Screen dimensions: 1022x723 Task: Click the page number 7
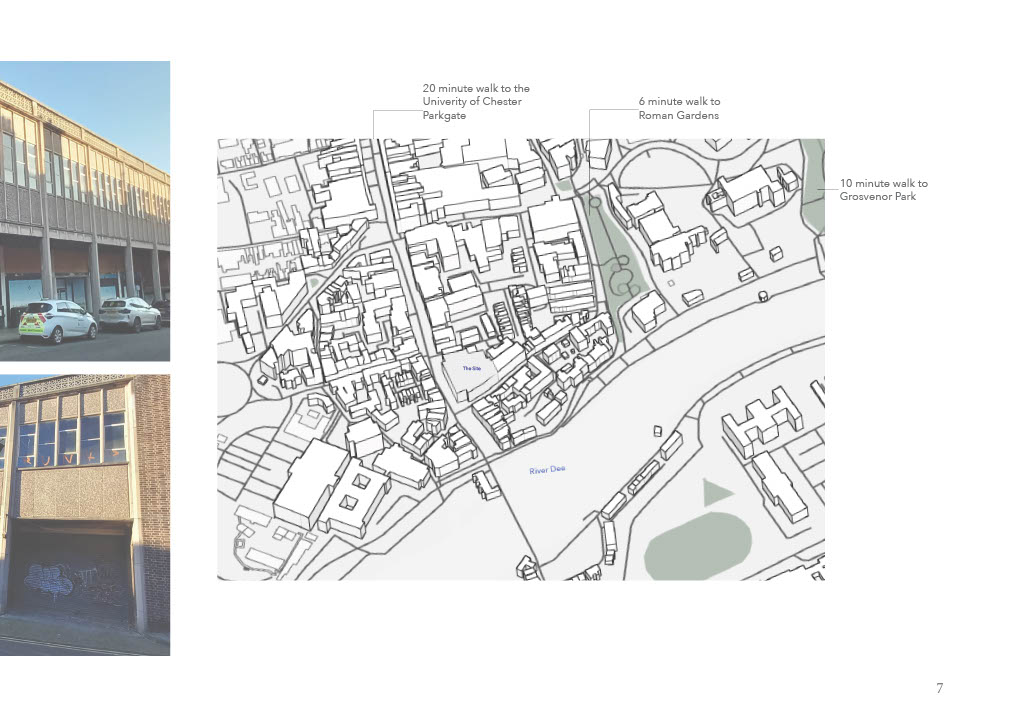[x=939, y=688]
